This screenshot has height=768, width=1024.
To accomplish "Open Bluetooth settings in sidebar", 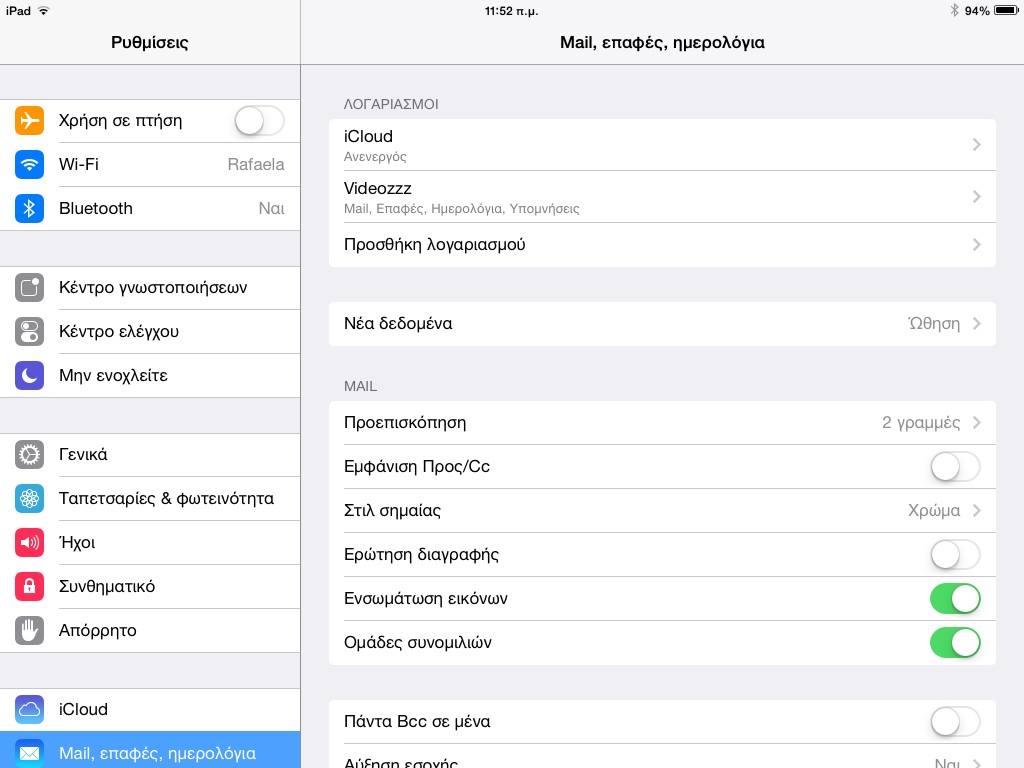I will [x=150, y=208].
